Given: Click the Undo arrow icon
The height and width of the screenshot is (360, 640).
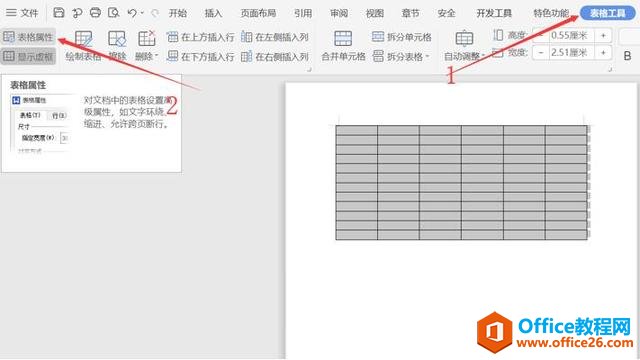Looking at the screenshot, I should (132, 13).
